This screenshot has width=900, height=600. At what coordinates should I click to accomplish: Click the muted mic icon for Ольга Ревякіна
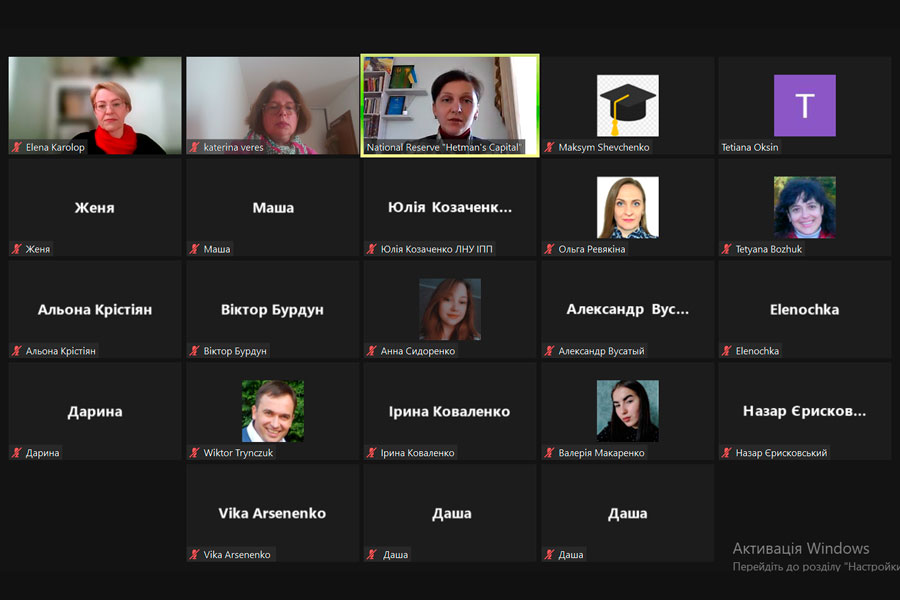coord(549,249)
